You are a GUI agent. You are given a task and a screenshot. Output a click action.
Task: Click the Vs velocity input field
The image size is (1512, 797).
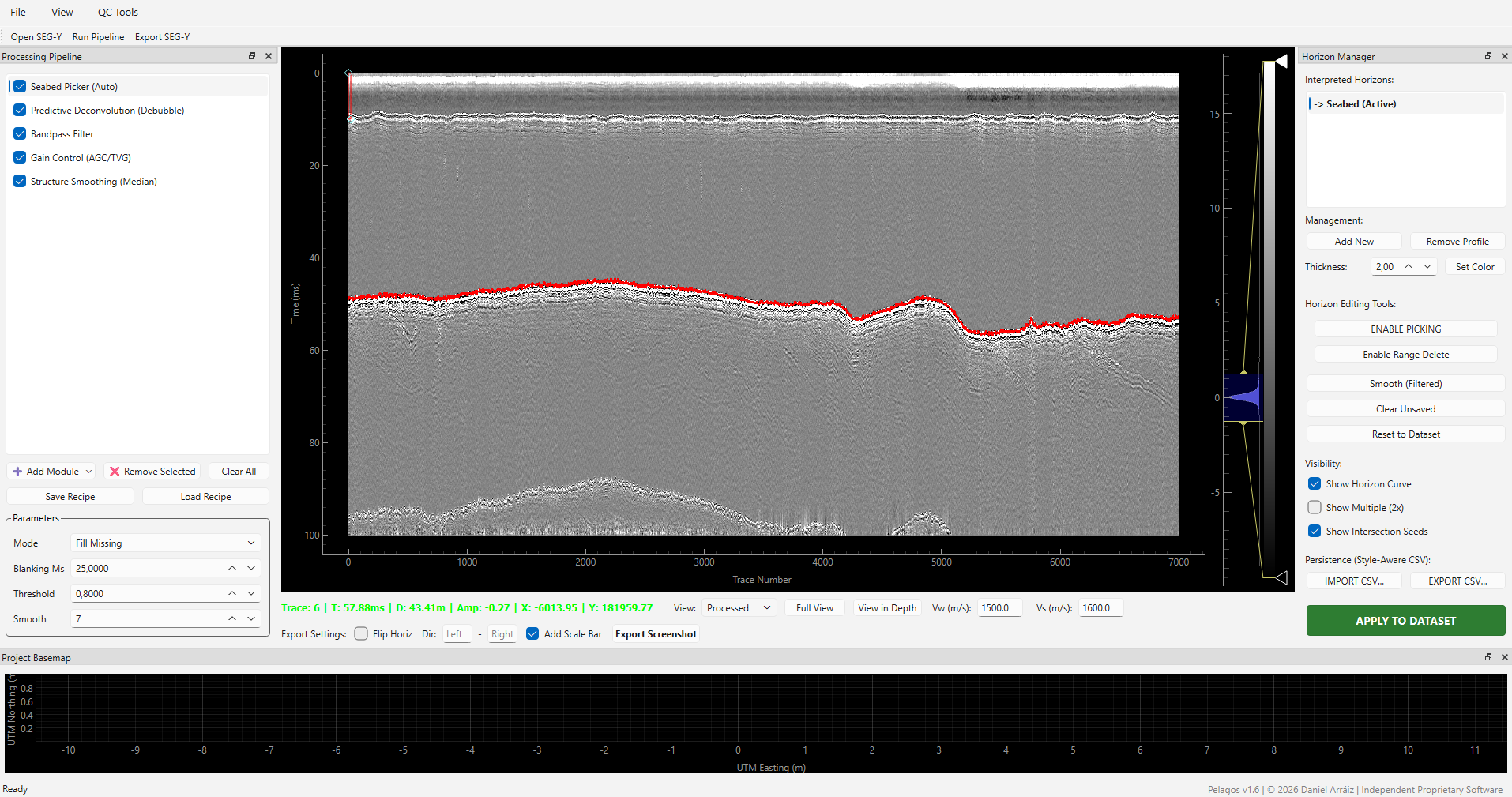[1100, 607]
